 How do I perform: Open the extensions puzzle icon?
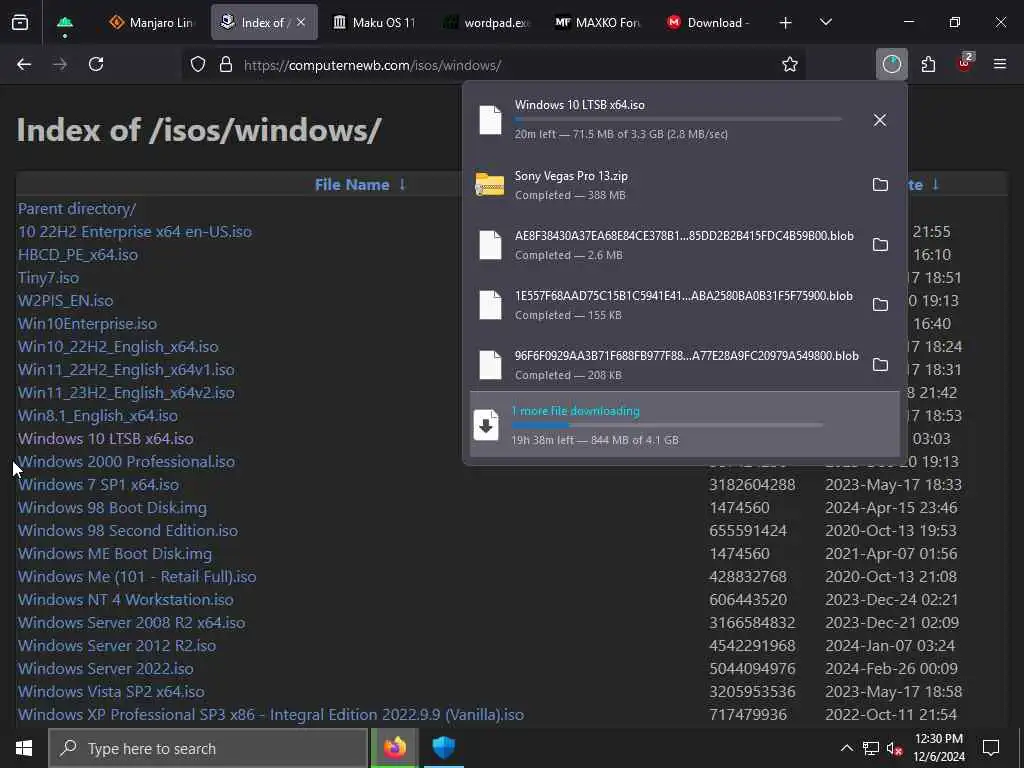tap(928, 64)
